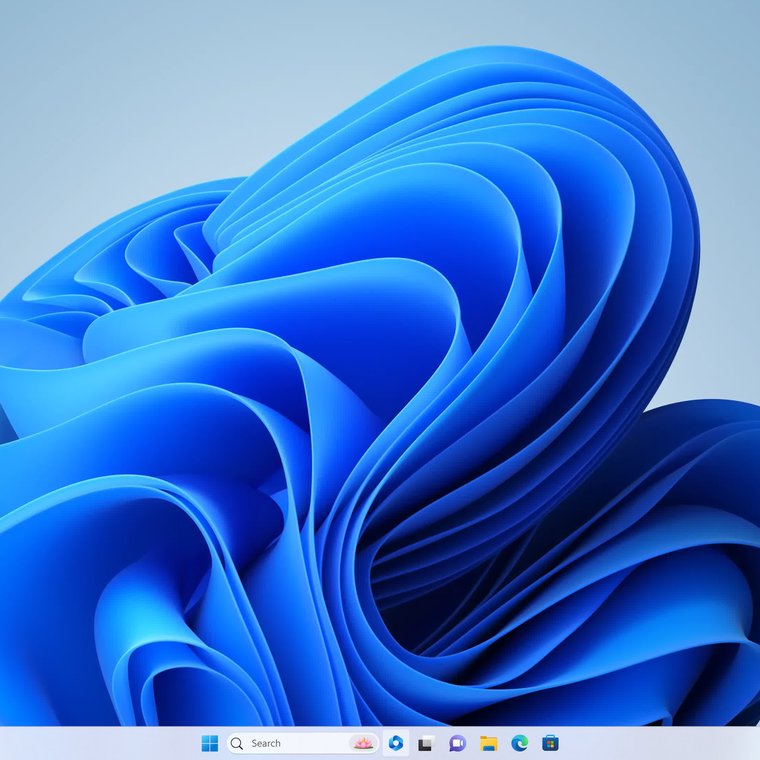Launch the Teams Chat taskbar icon
The width and height of the screenshot is (760, 760).
457,743
